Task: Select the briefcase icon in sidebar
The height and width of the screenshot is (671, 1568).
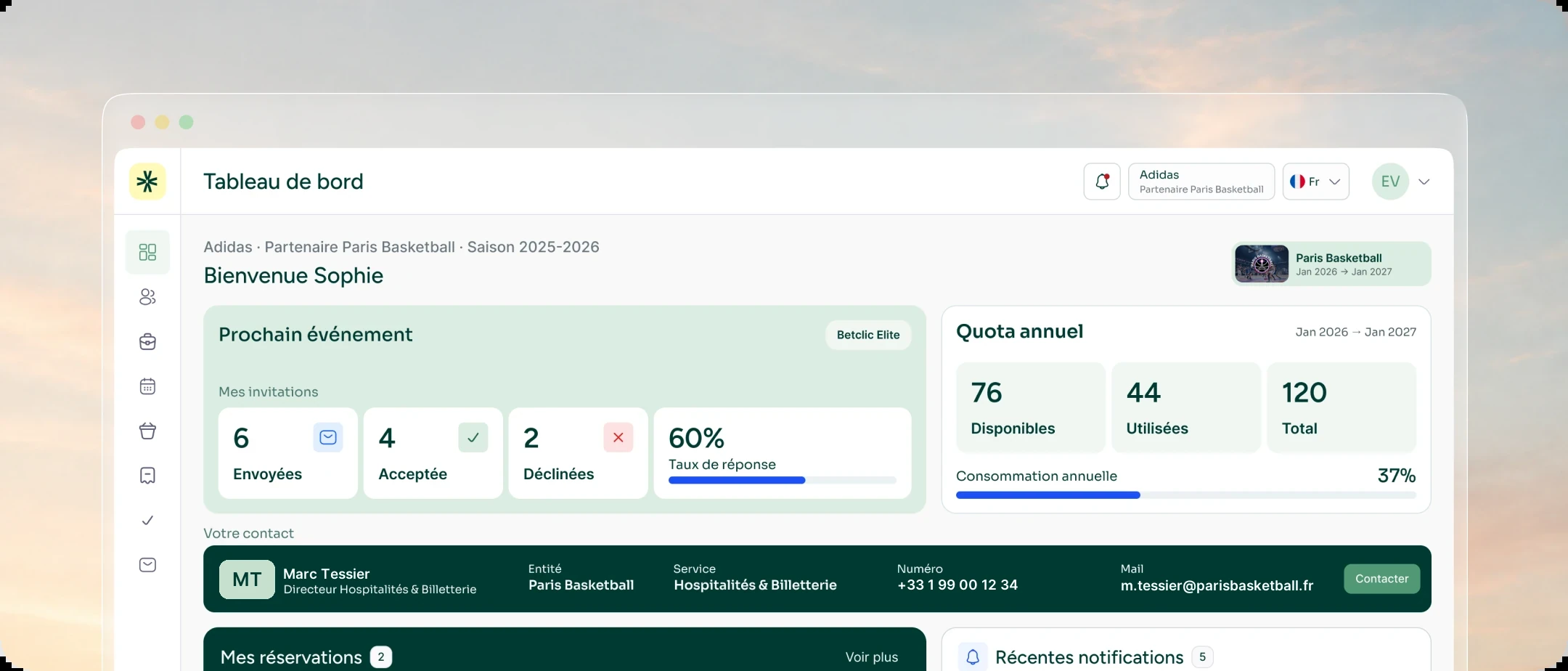Action: 147,341
